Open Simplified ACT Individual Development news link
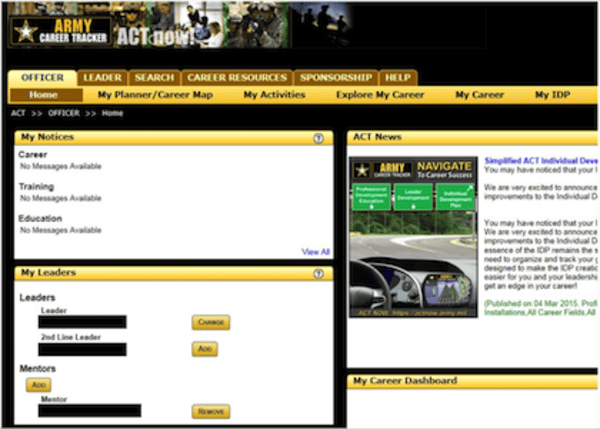The width and height of the screenshot is (600, 429). click(541, 161)
